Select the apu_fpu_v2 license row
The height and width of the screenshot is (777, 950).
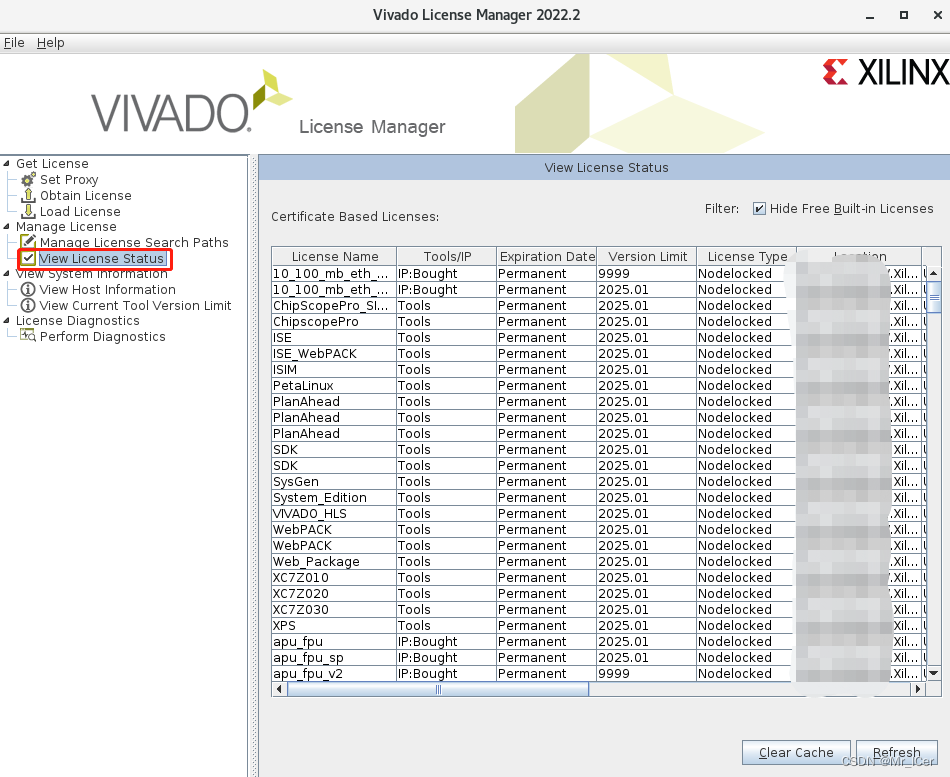click(x=597, y=673)
